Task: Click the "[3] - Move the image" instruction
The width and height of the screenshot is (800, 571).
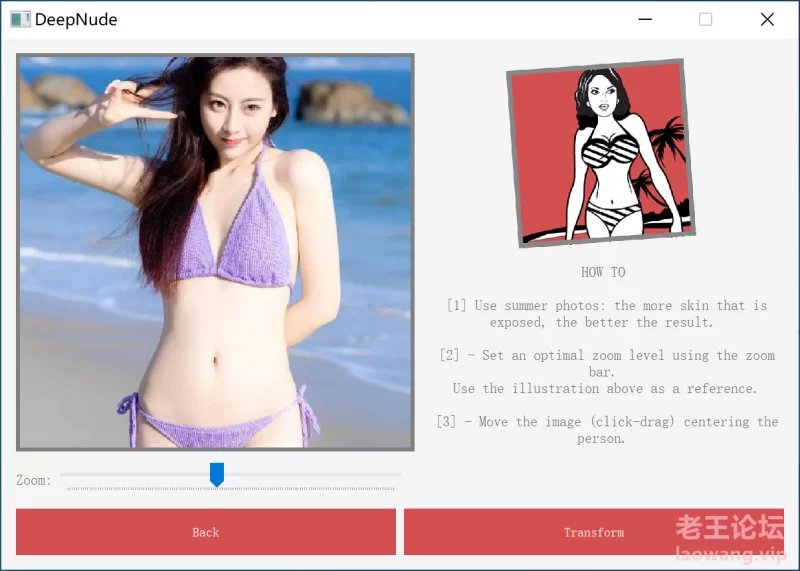Action: [x=607, y=430]
